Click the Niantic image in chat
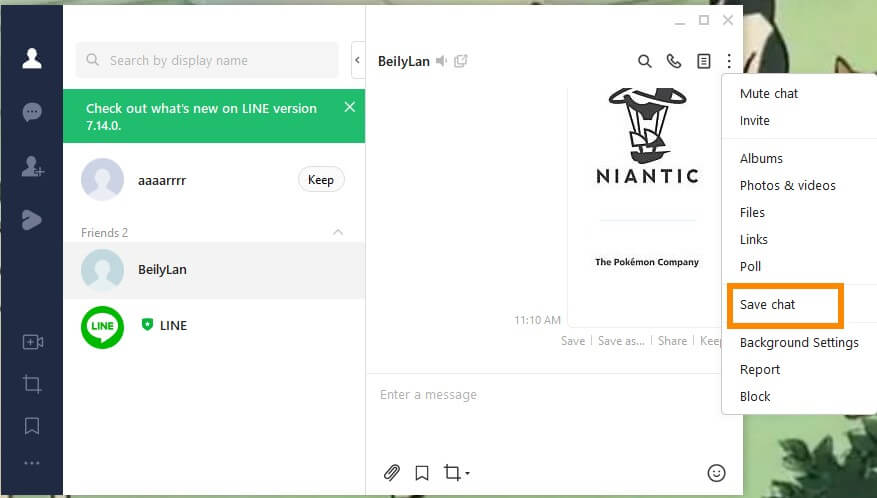The image size is (877, 498). click(x=647, y=180)
